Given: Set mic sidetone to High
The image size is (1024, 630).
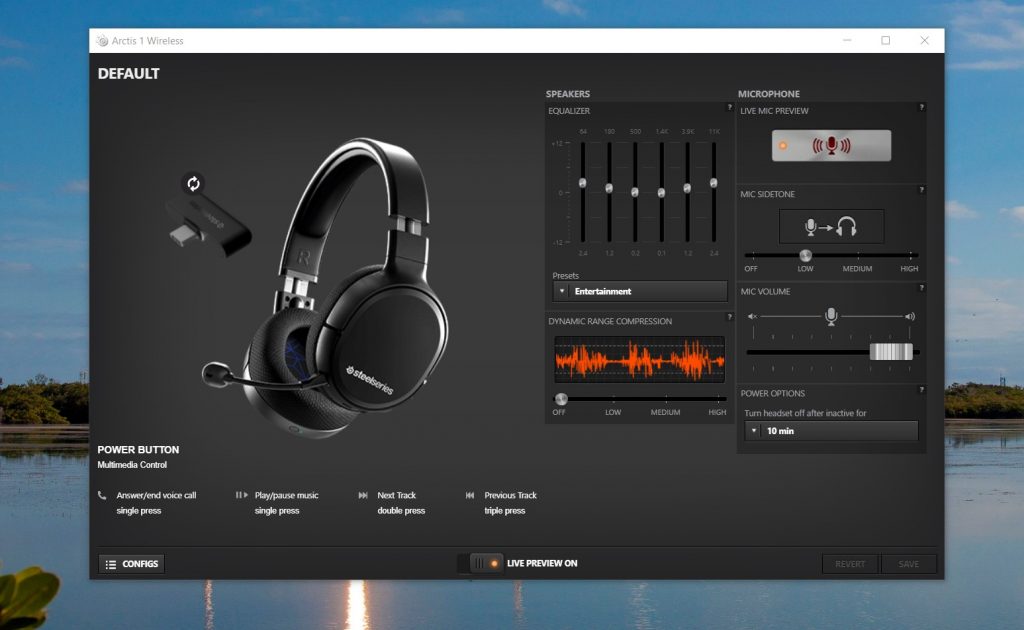Looking at the screenshot, I should (909, 269).
